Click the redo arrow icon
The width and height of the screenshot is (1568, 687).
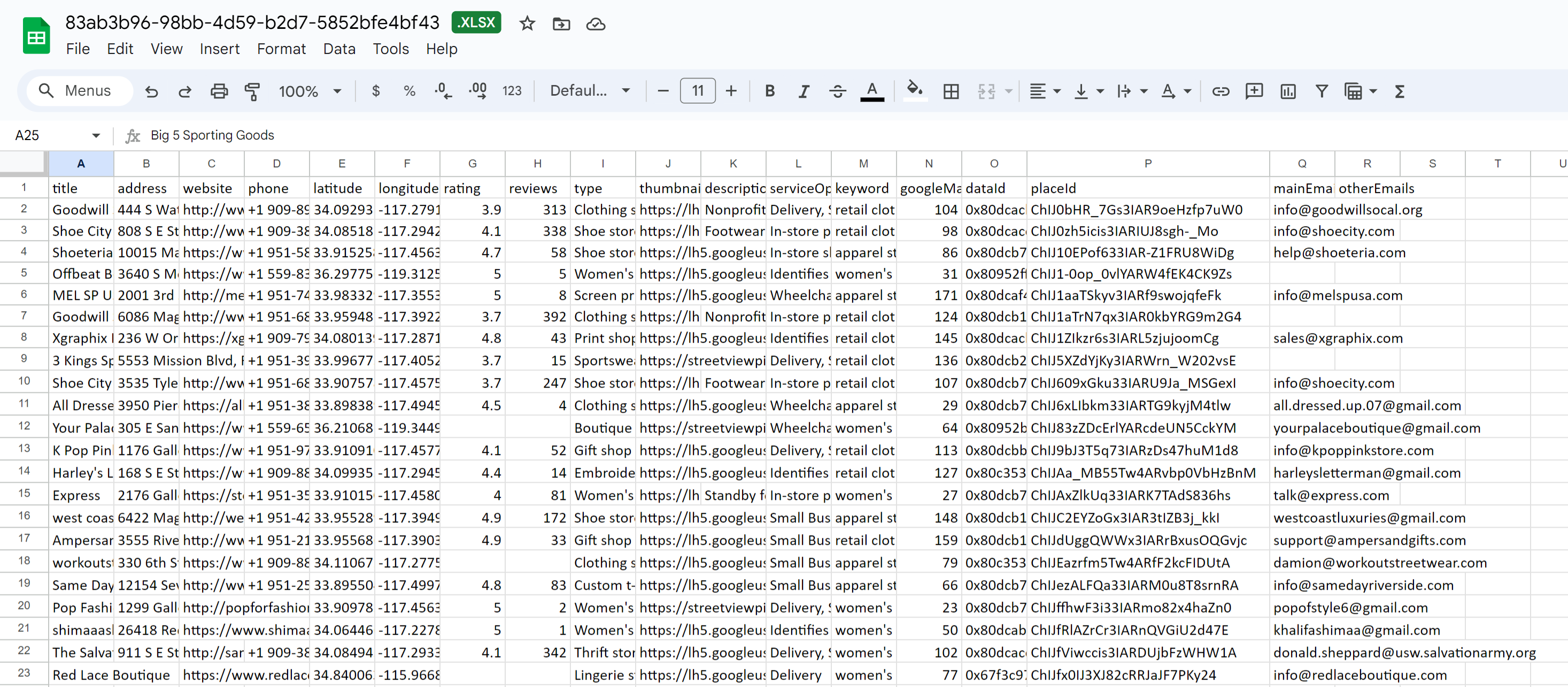pyautogui.click(x=185, y=91)
